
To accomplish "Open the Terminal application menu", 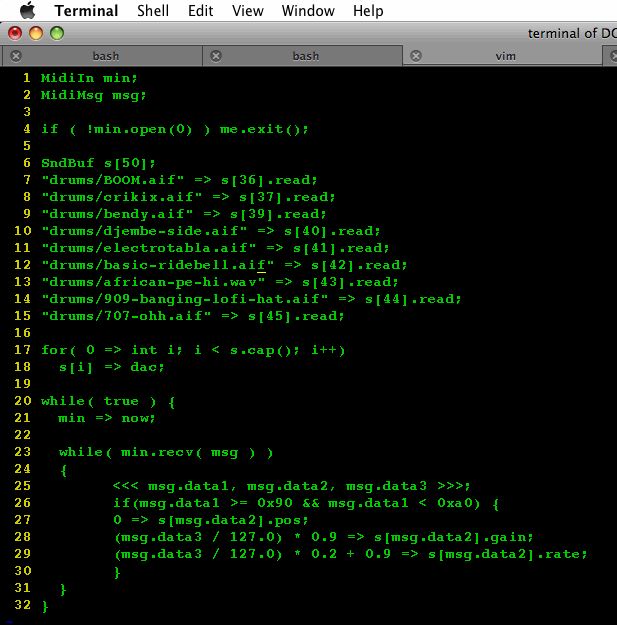I will point(86,11).
